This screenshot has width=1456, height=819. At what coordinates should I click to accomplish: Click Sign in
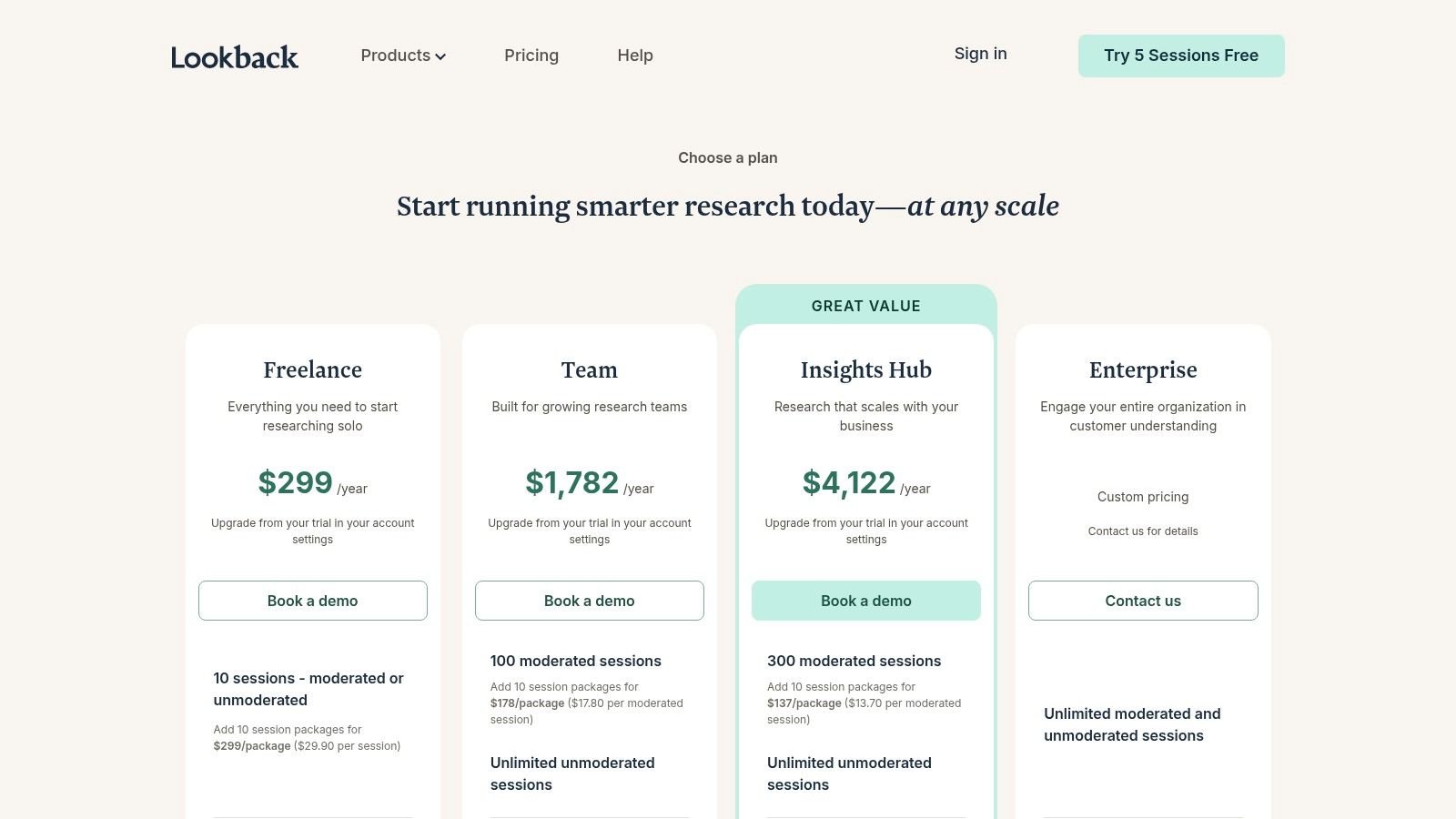click(x=980, y=54)
